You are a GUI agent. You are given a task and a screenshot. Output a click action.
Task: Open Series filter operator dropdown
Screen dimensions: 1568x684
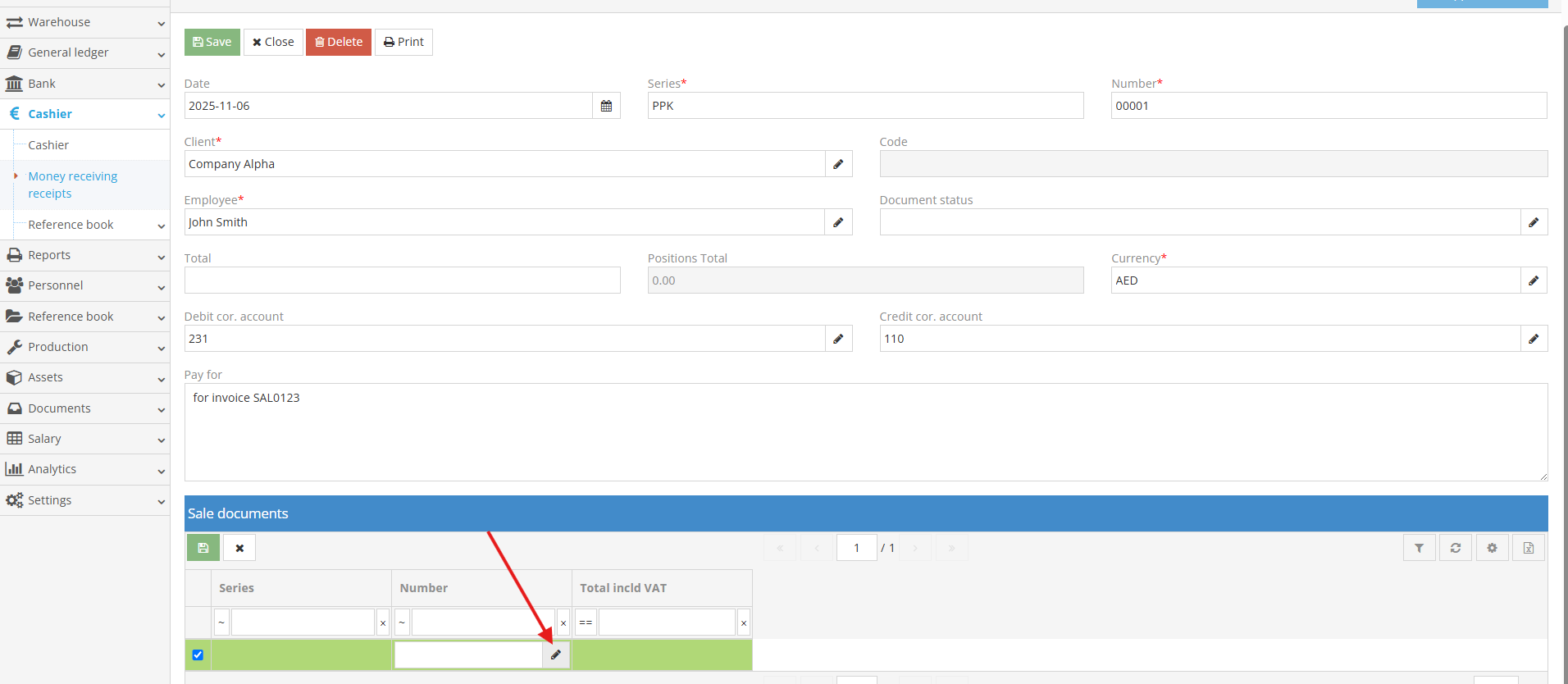pyautogui.click(x=221, y=622)
